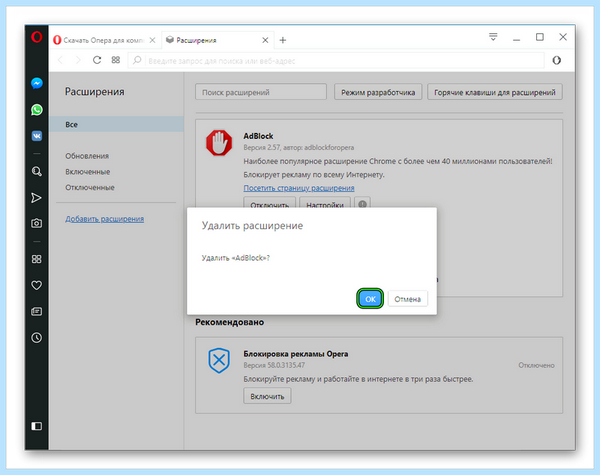Close the Расширения tab

pyautogui.click(x=265, y=40)
